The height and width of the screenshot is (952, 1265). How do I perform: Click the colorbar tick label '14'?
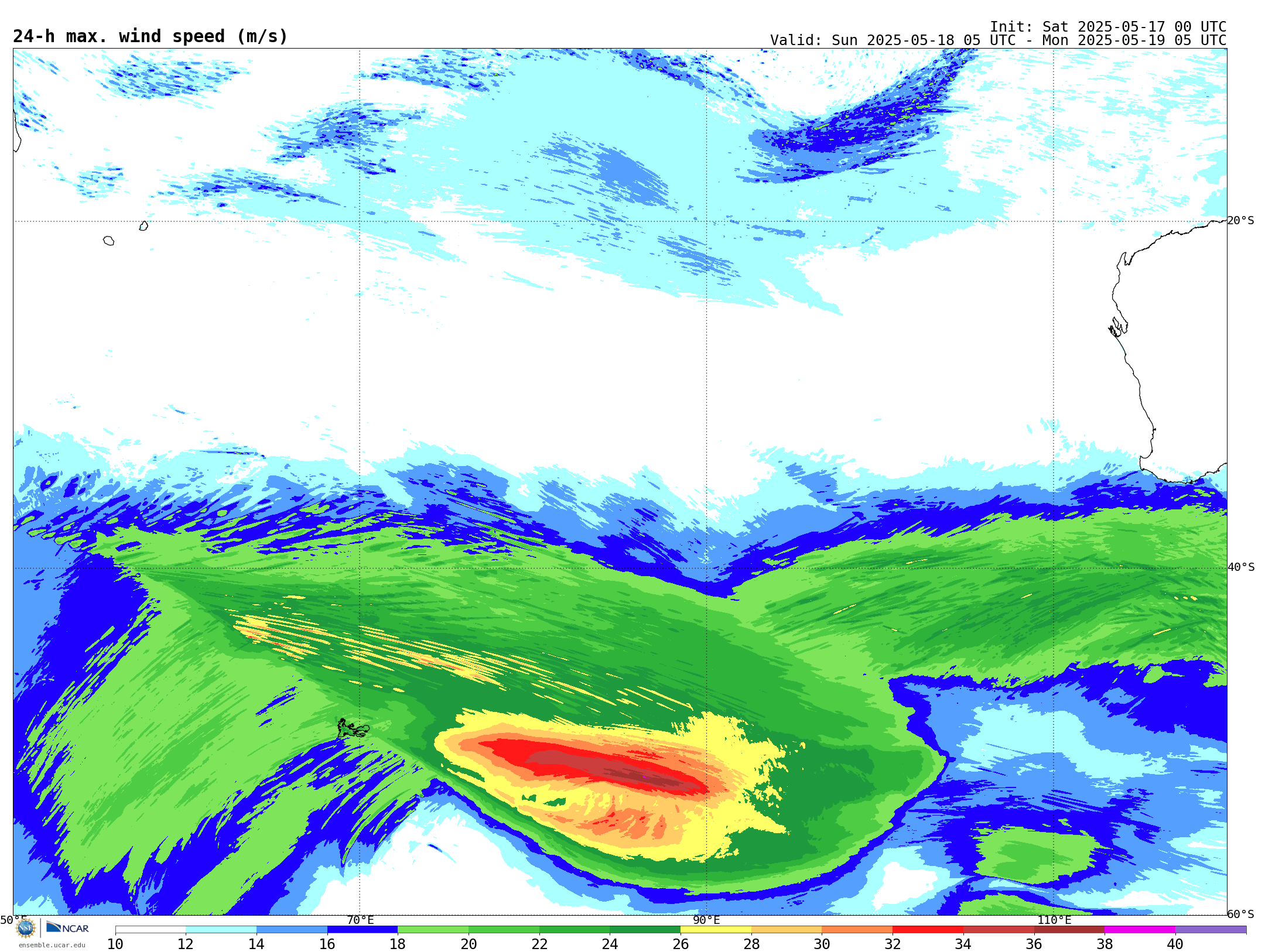[x=257, y=944]
